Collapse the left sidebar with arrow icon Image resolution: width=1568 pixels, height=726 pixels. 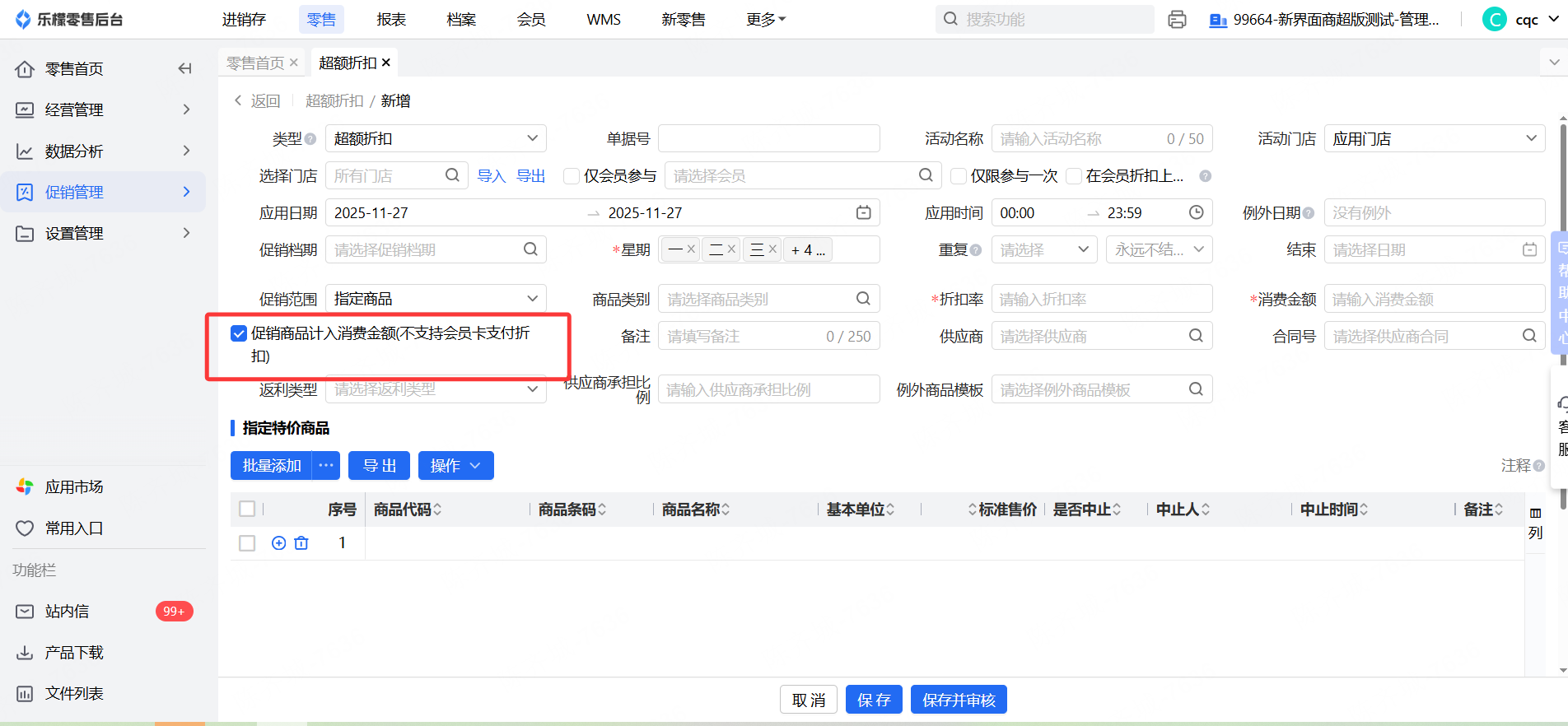(184, 68)
